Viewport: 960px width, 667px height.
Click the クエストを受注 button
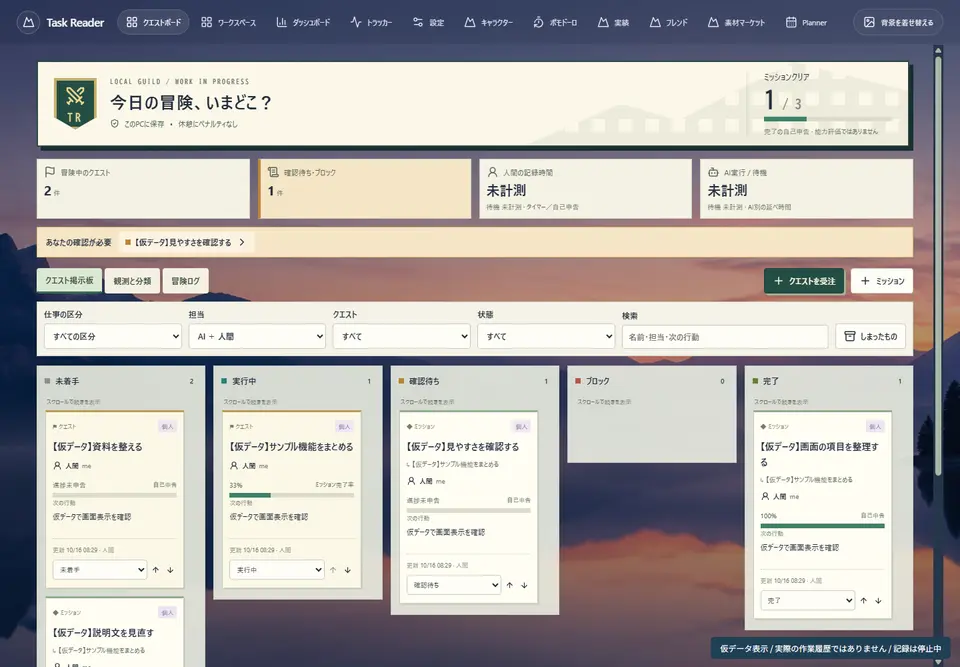804,281
